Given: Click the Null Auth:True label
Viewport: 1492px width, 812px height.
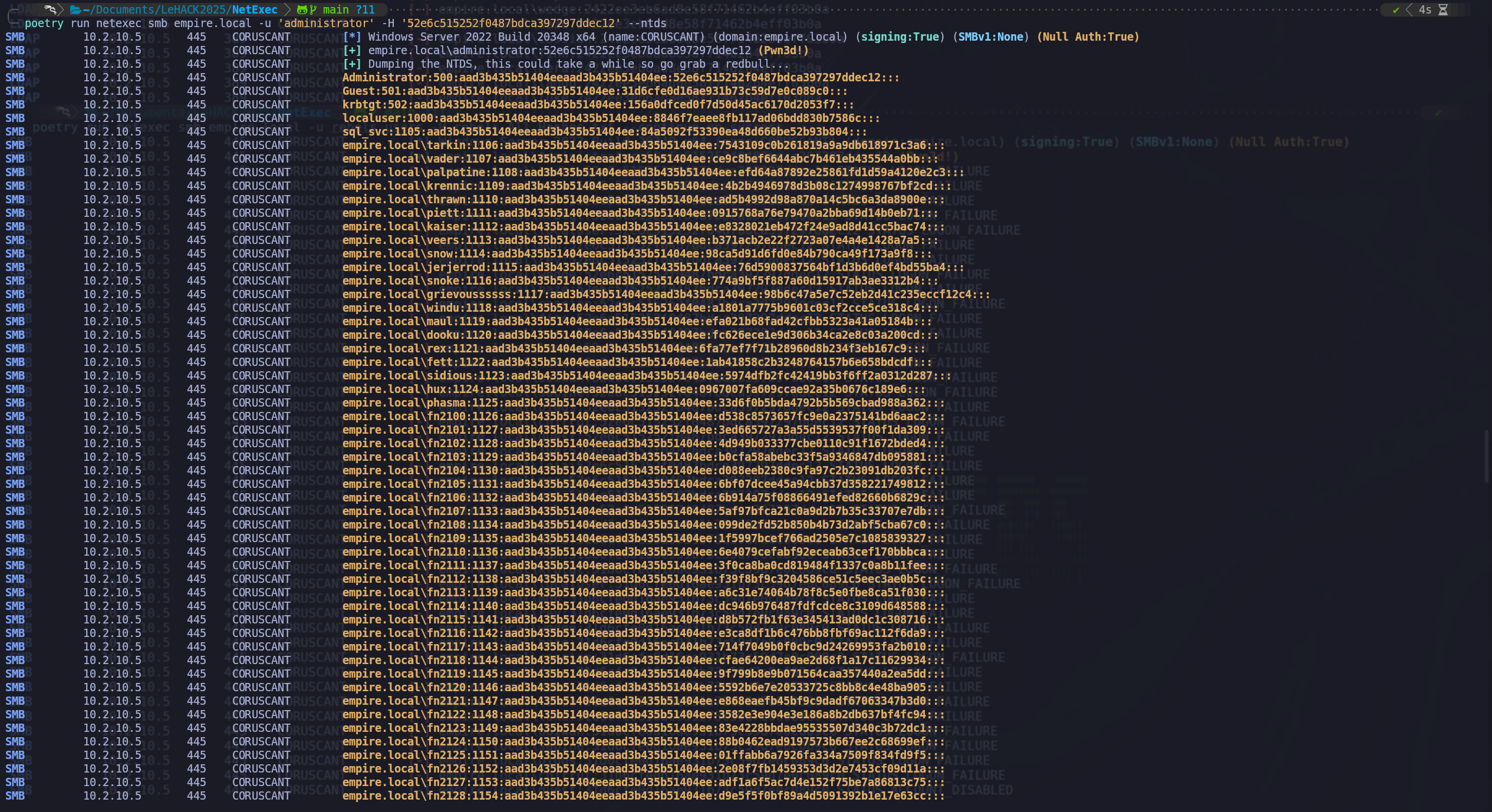Looking at the screenshot, I should (x=1088, y=37).
